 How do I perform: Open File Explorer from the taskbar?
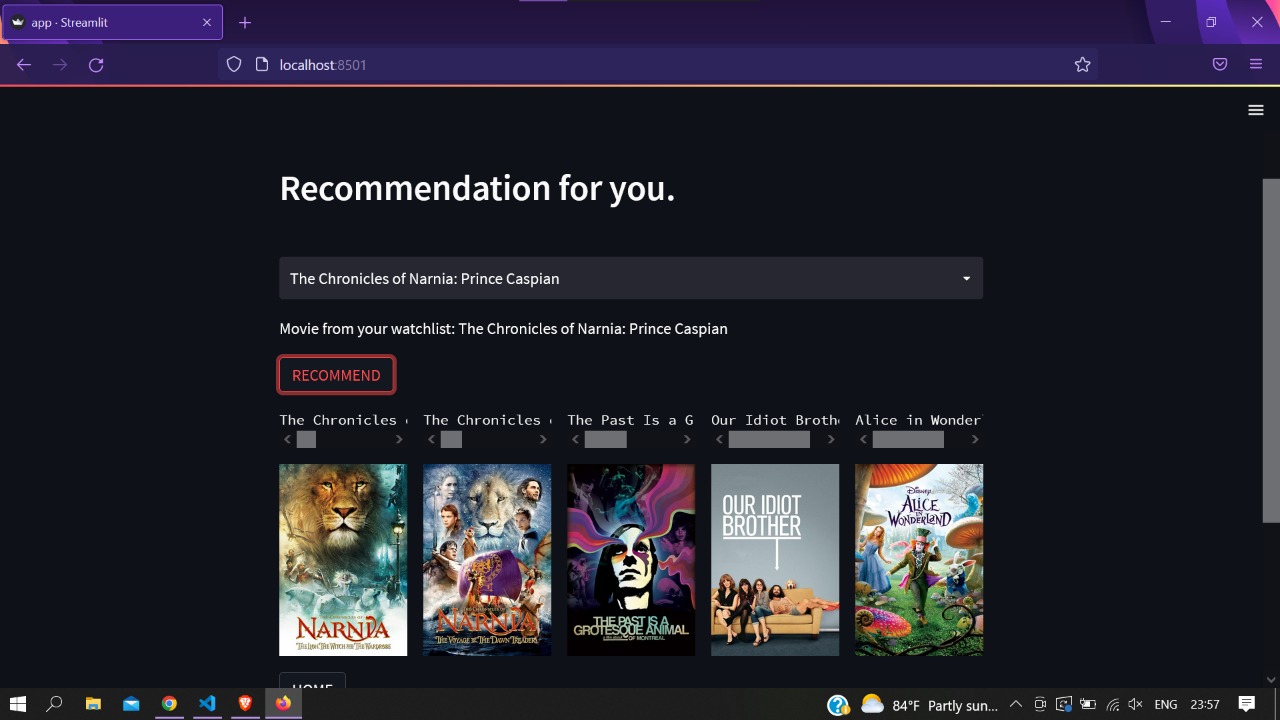pyautogui.click(x=93, y=704)
